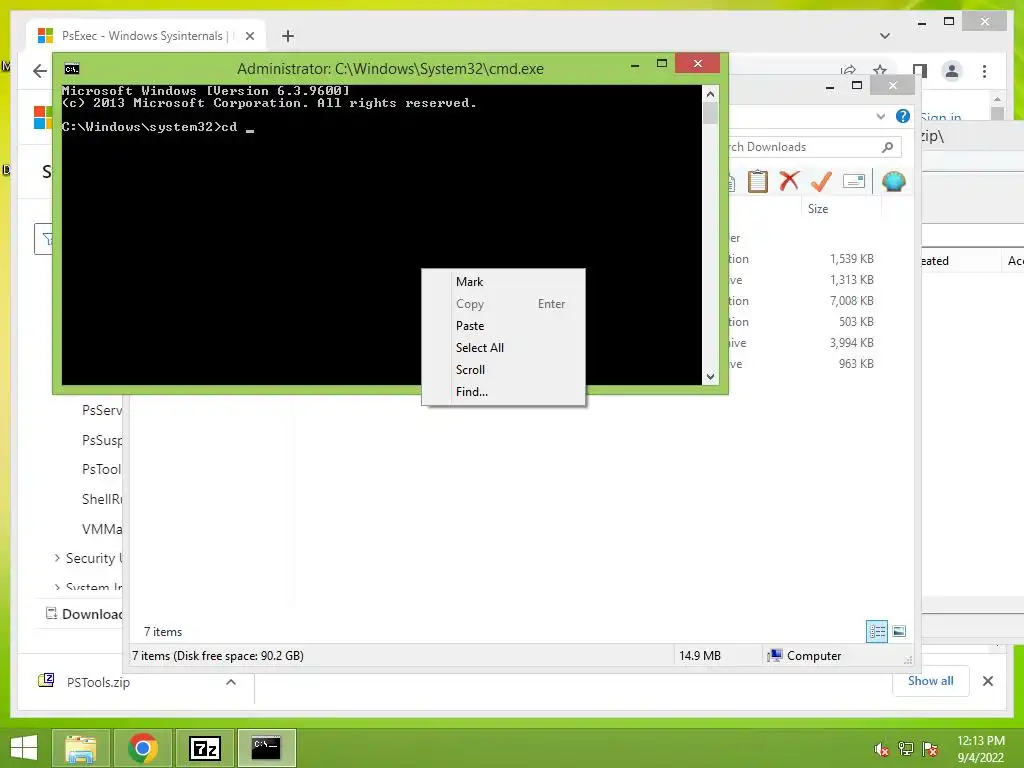Click the cmd scrollbar up arrow
Screen dimensions: 1024x768
click(x=711, y=94)
